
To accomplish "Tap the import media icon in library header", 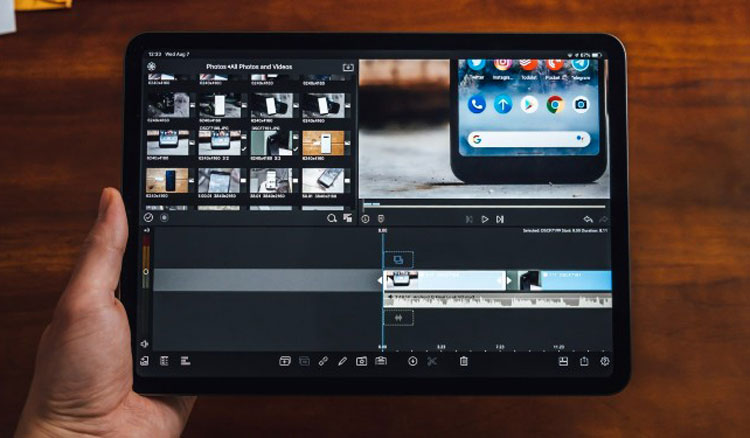I will (348, 67).
